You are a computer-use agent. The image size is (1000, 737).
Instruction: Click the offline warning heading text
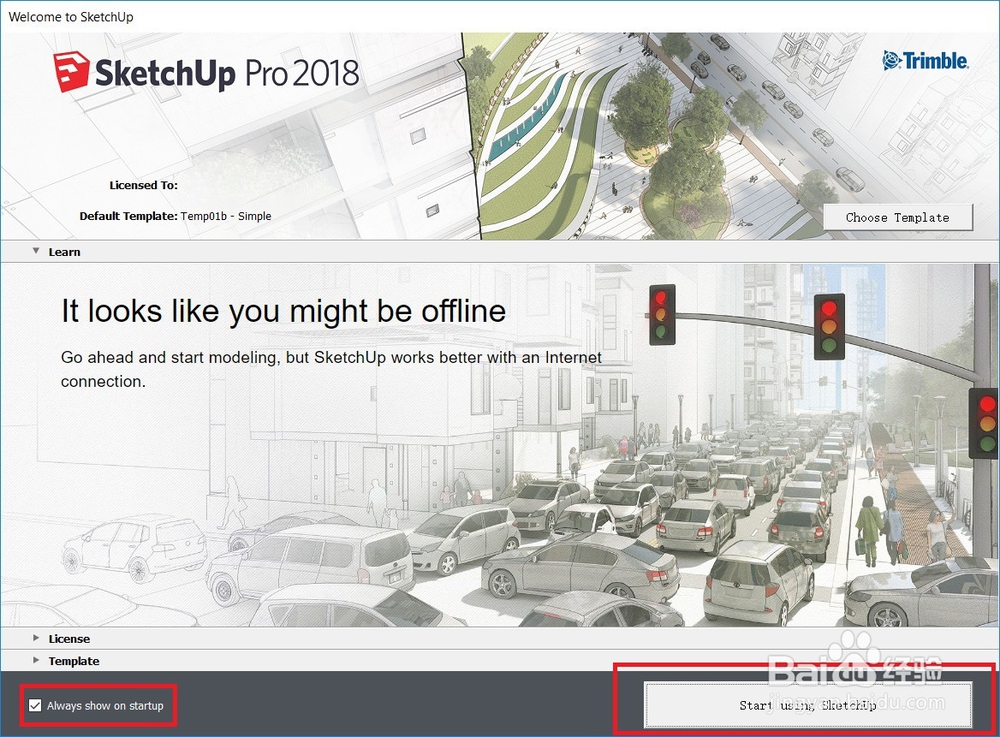(283, 311)
